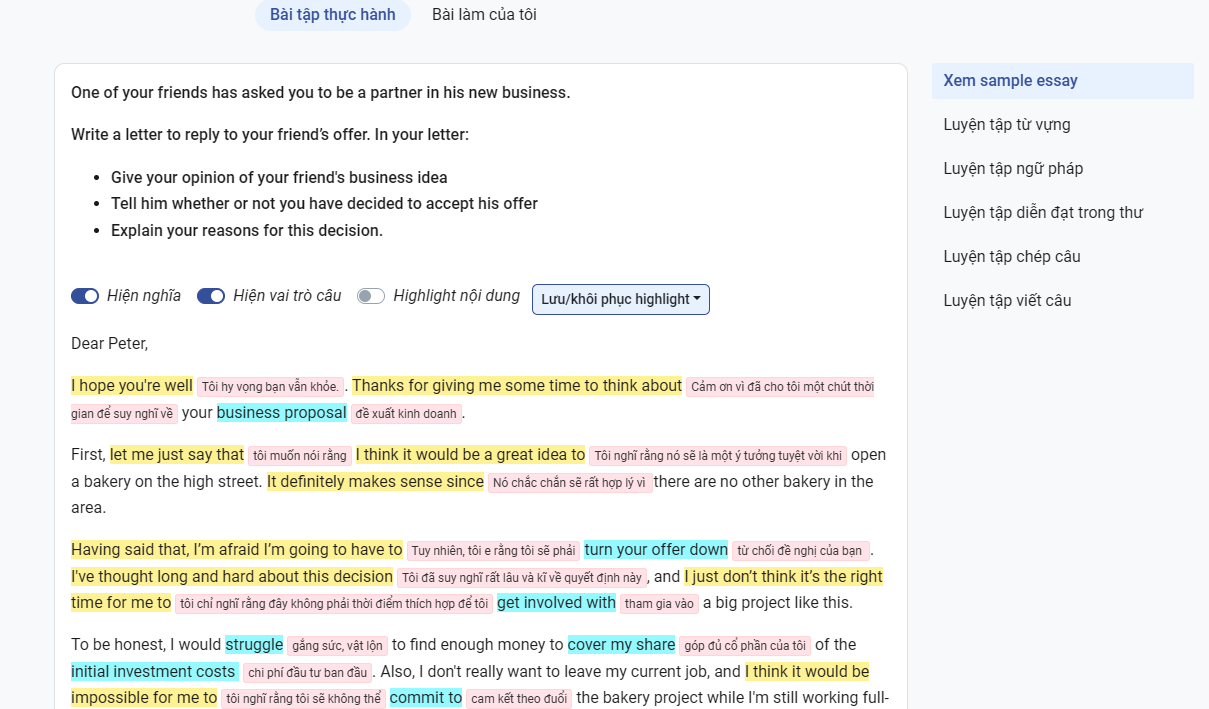Click the phrase 'Having said that, I'm afraid I'm going to have to'
The height and width of the screenshot is (709, 1209).
(237, 550)
